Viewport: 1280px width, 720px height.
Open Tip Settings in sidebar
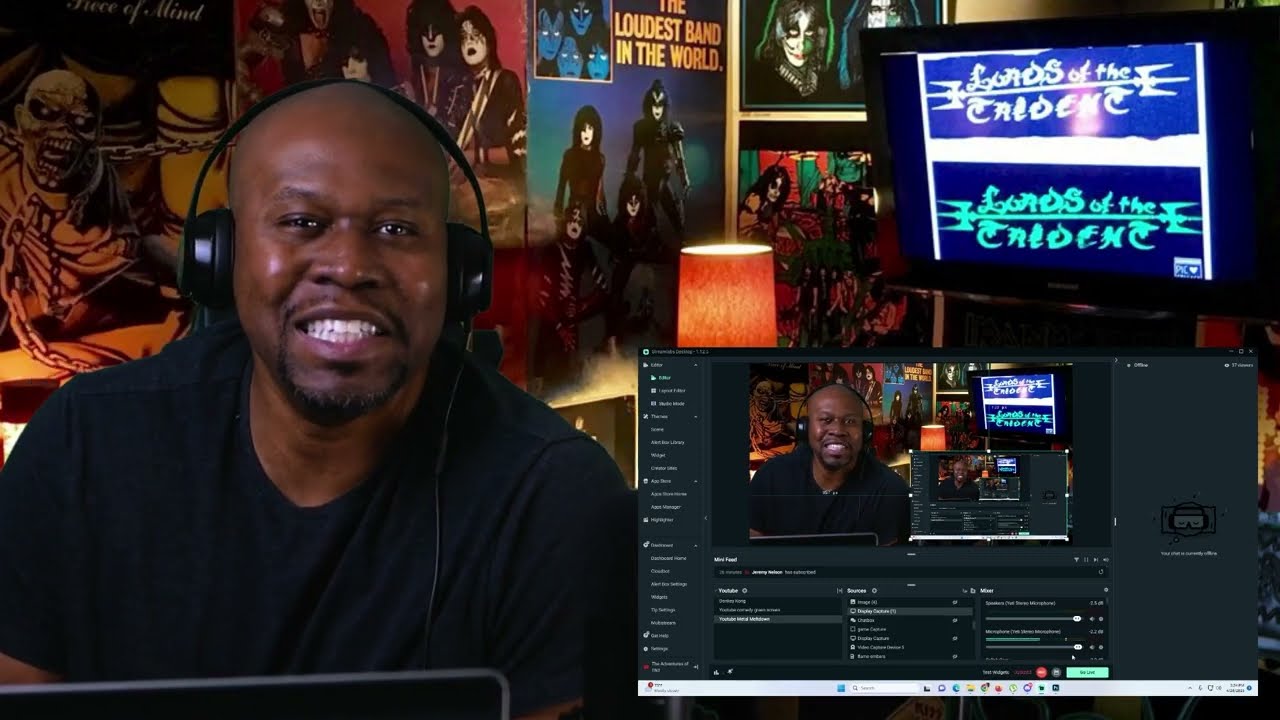click(663, 610)
